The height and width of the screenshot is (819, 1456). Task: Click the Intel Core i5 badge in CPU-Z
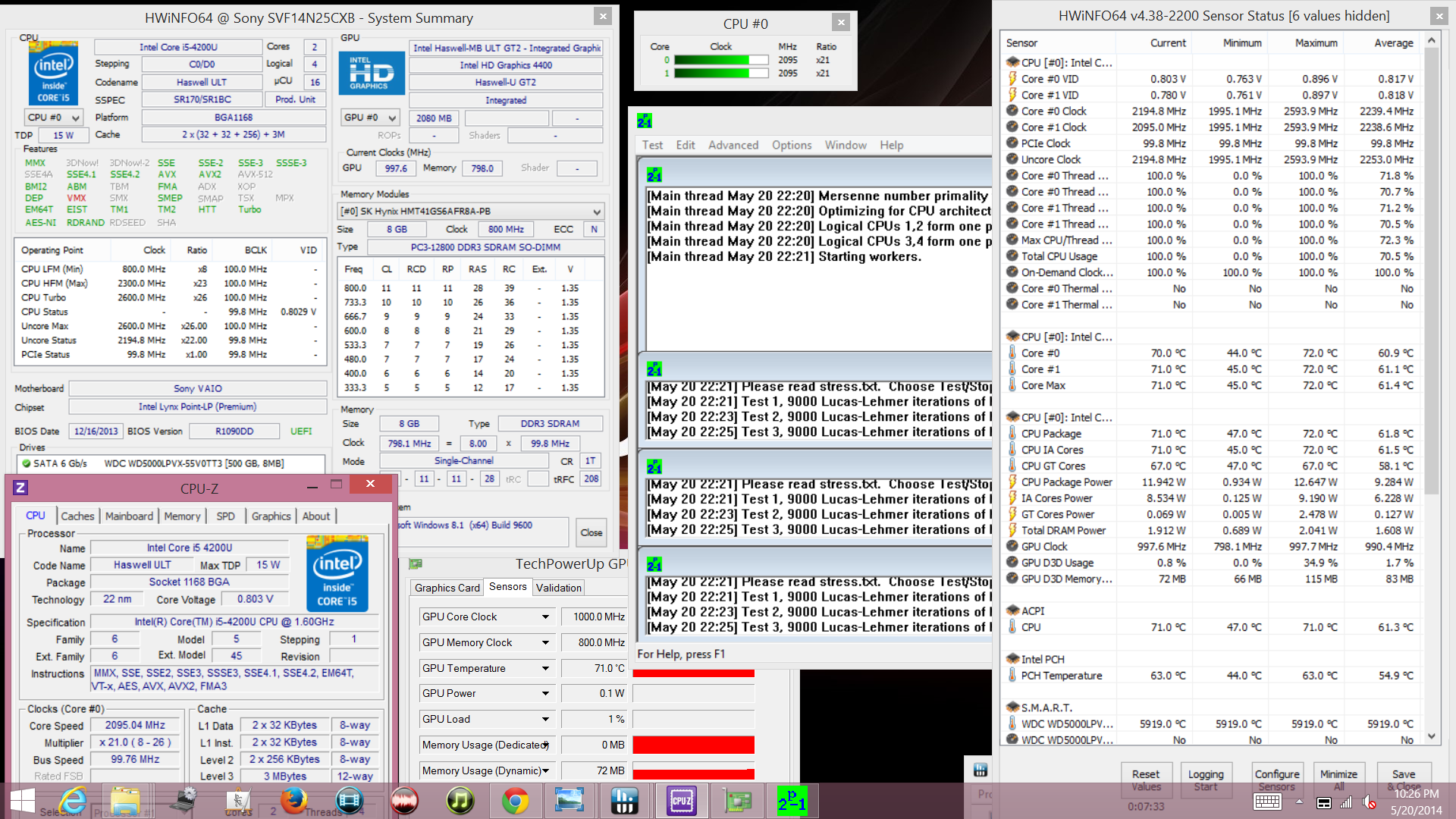(337, 574)
